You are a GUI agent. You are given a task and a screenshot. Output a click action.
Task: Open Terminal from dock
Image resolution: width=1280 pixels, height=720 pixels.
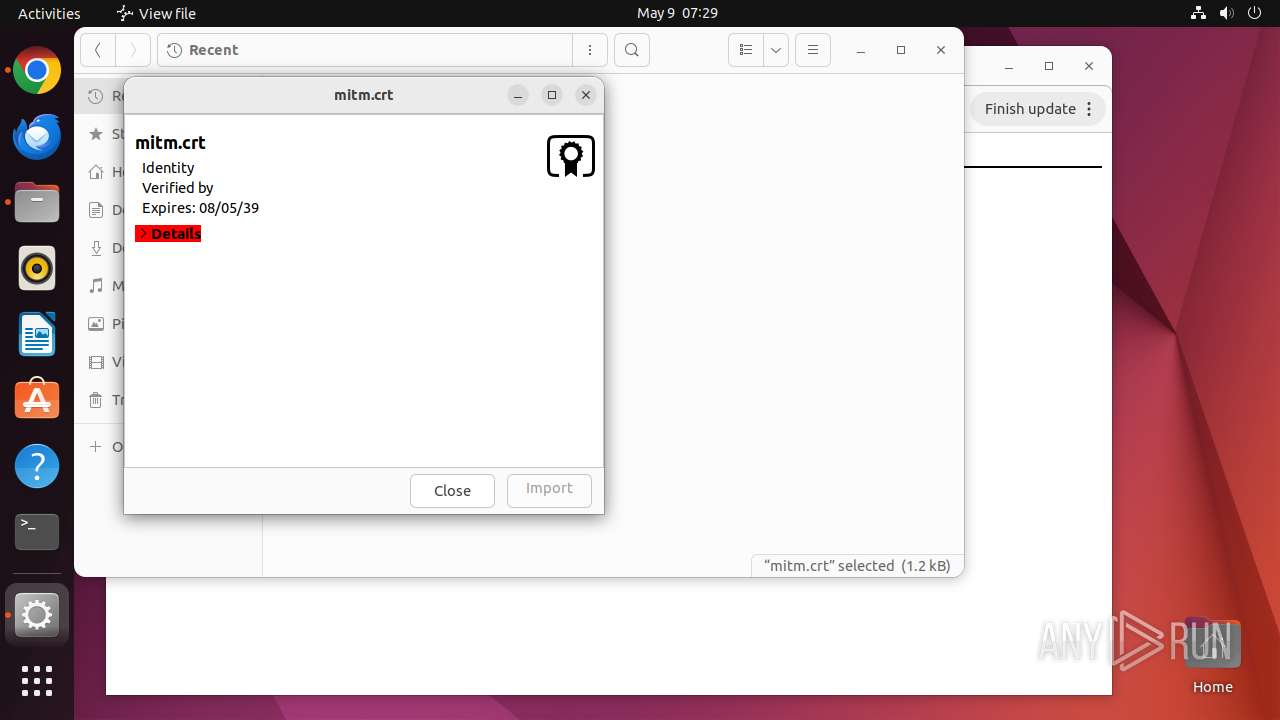(37, 532)
